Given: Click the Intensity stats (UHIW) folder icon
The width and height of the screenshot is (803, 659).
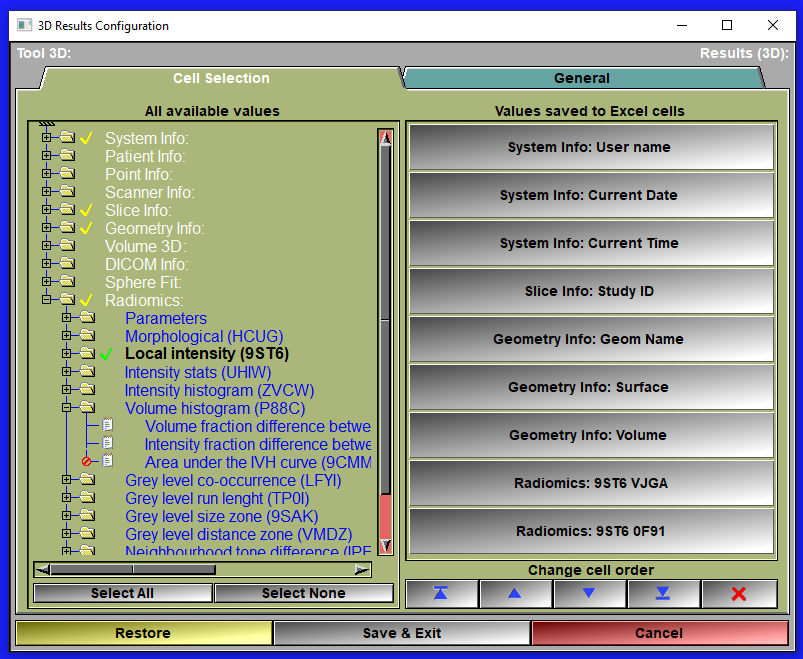Looking at the screenshot, I should tap(88, 371).
